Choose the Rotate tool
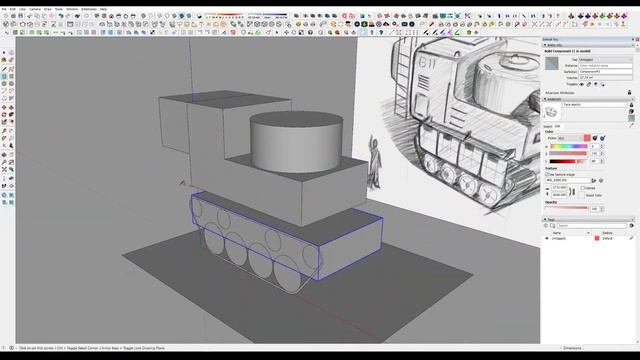 [x=4, y=115]
